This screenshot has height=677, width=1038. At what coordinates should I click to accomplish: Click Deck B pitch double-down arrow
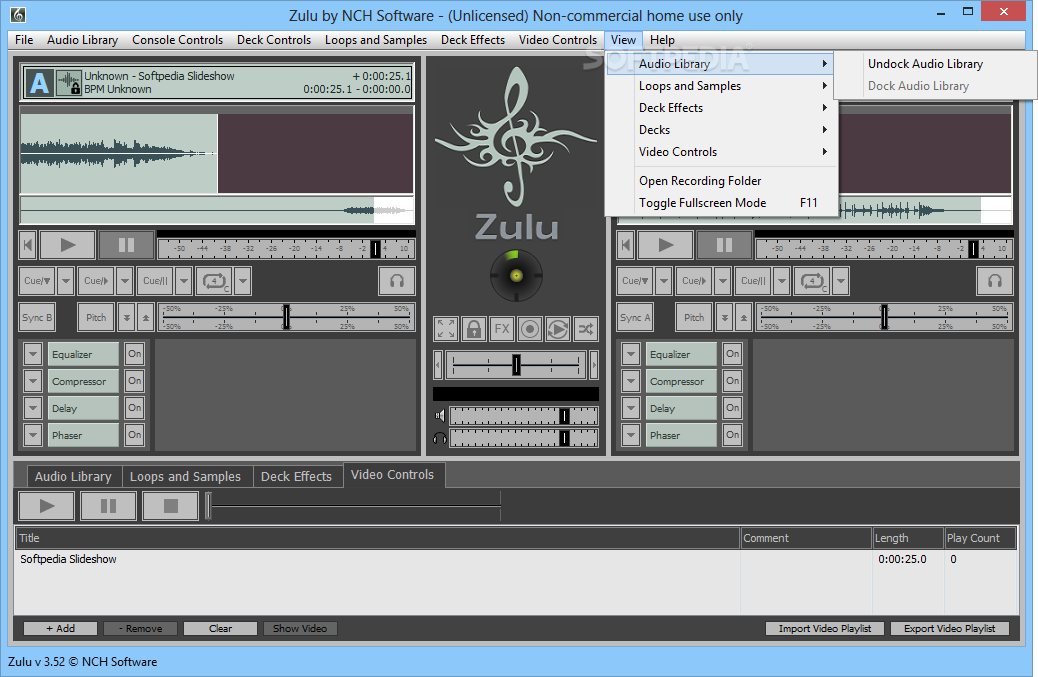coord(725,318)
